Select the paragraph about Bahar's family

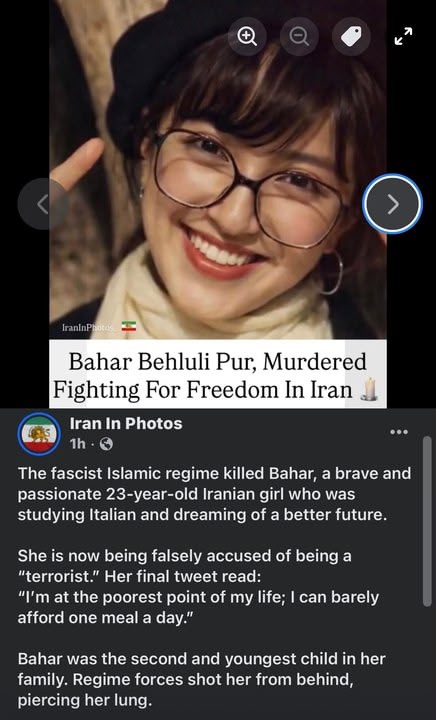coord(201,680)
